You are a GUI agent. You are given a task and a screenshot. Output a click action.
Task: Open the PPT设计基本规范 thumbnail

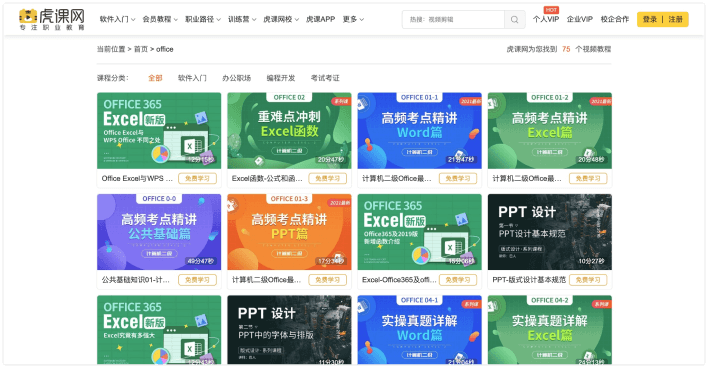[x=550, y=232]
